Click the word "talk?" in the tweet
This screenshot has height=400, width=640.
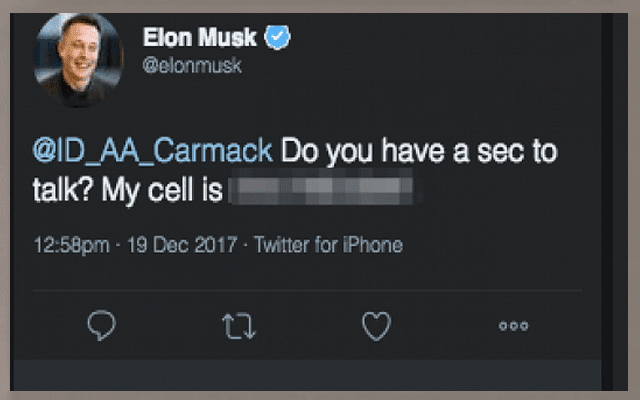(x=65, y=189)
